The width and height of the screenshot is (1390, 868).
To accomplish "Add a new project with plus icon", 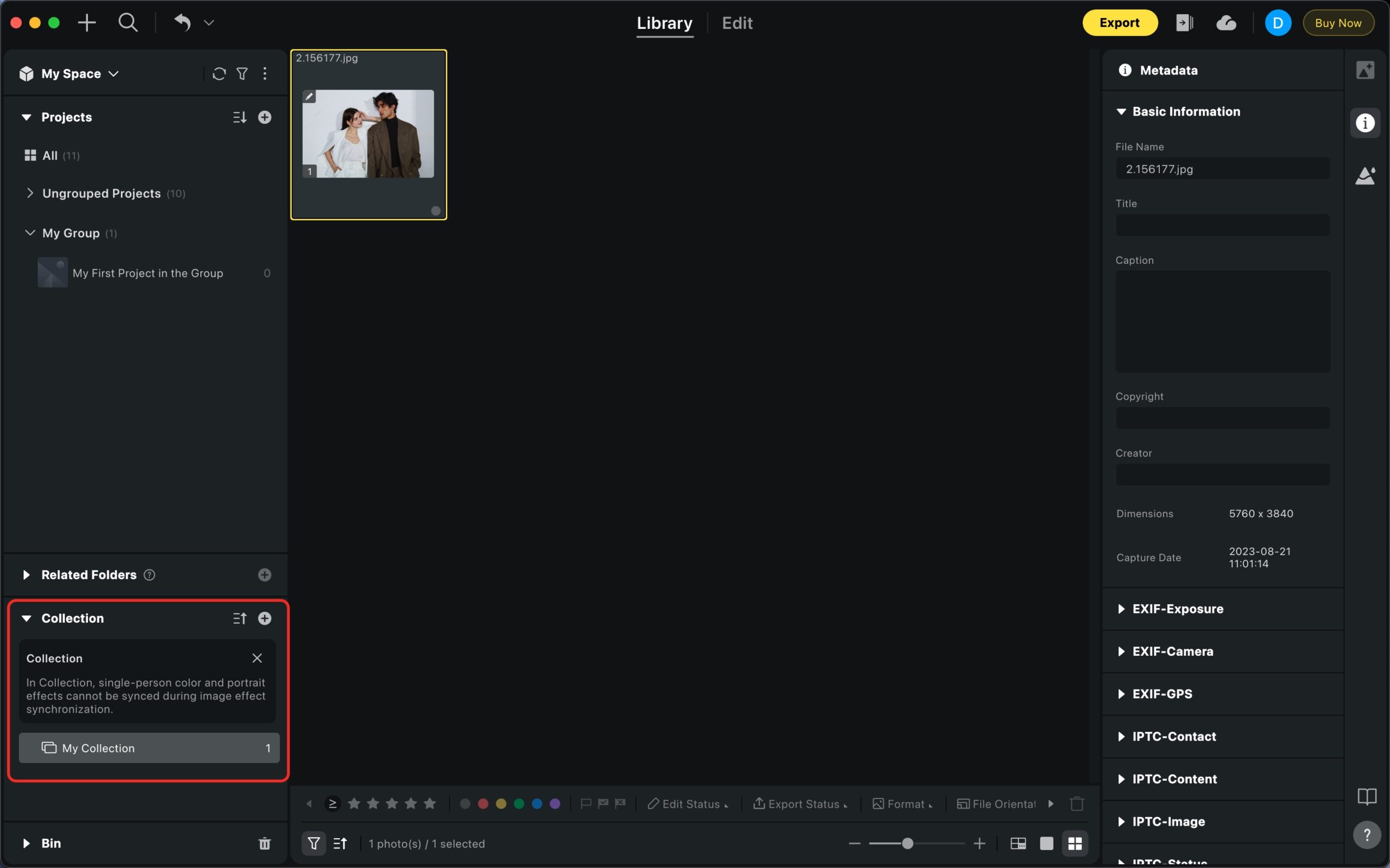I will click(x=264, y=117).
